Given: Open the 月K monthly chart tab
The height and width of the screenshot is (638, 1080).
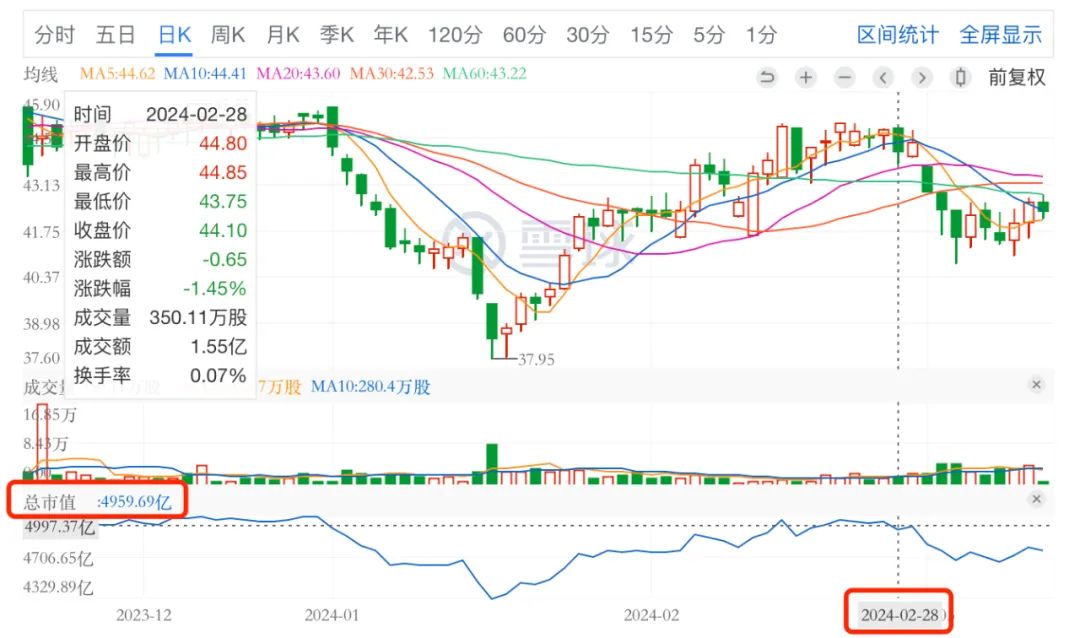Looking at the screenshot, I should click(283, 35).
